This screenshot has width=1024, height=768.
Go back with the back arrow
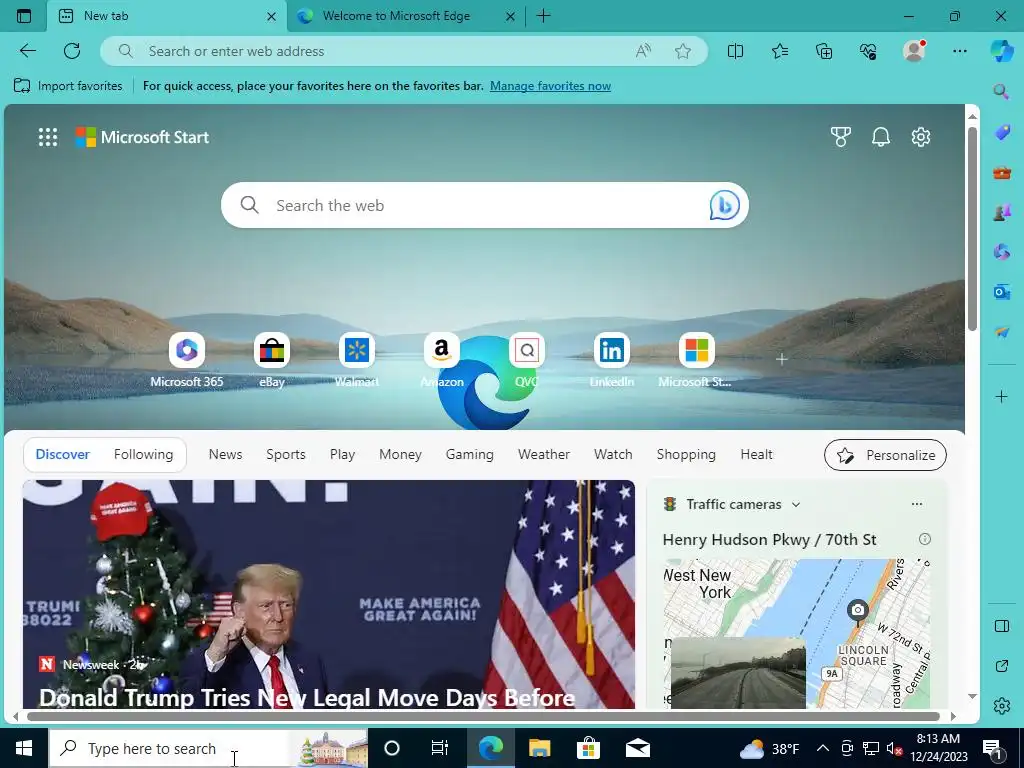[x=27, y=51]
